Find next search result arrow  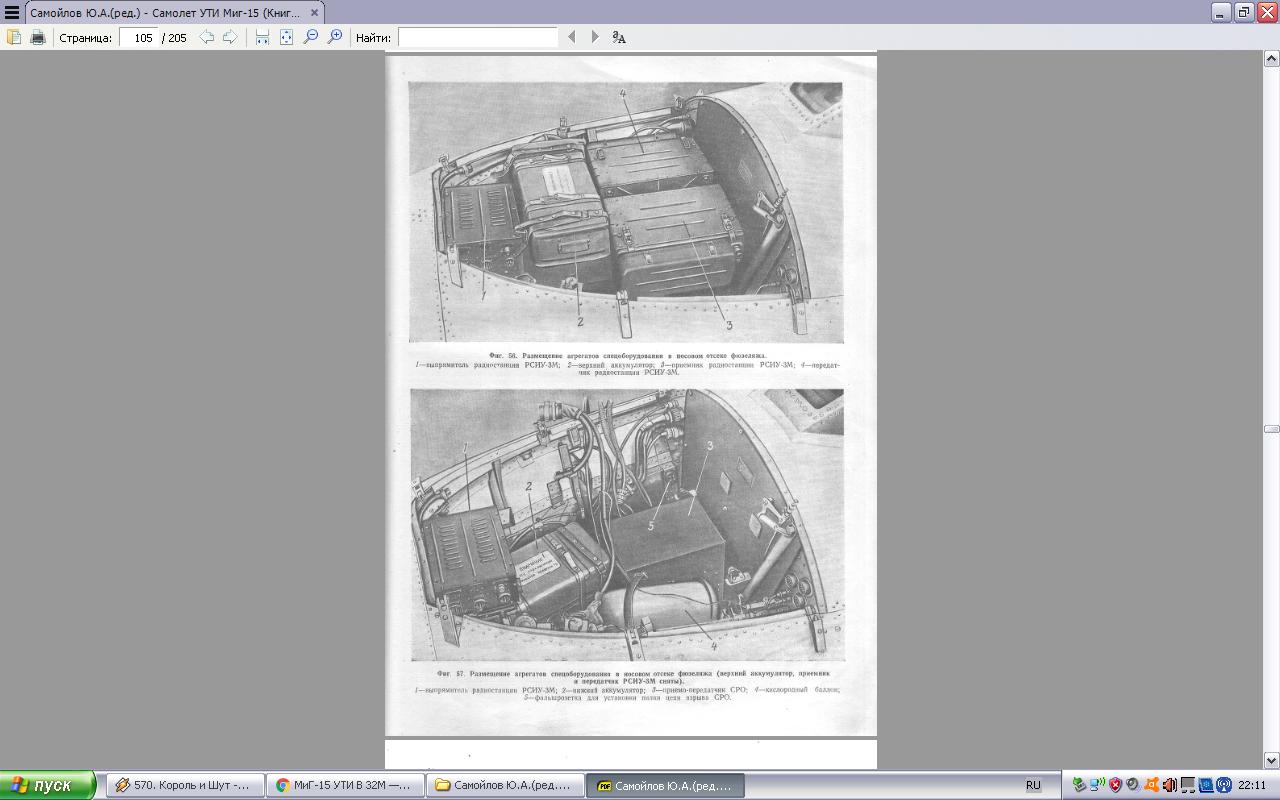tap(595, 37)
